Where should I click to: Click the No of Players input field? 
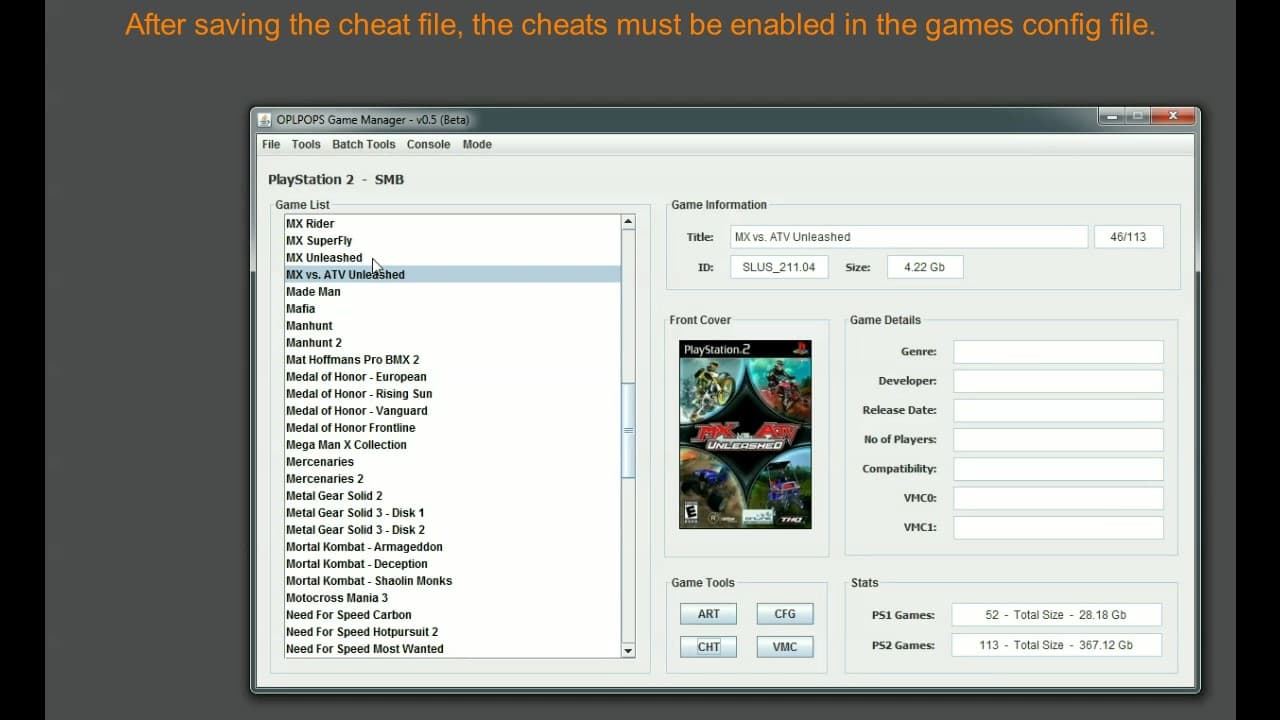tap(1058, 439)
